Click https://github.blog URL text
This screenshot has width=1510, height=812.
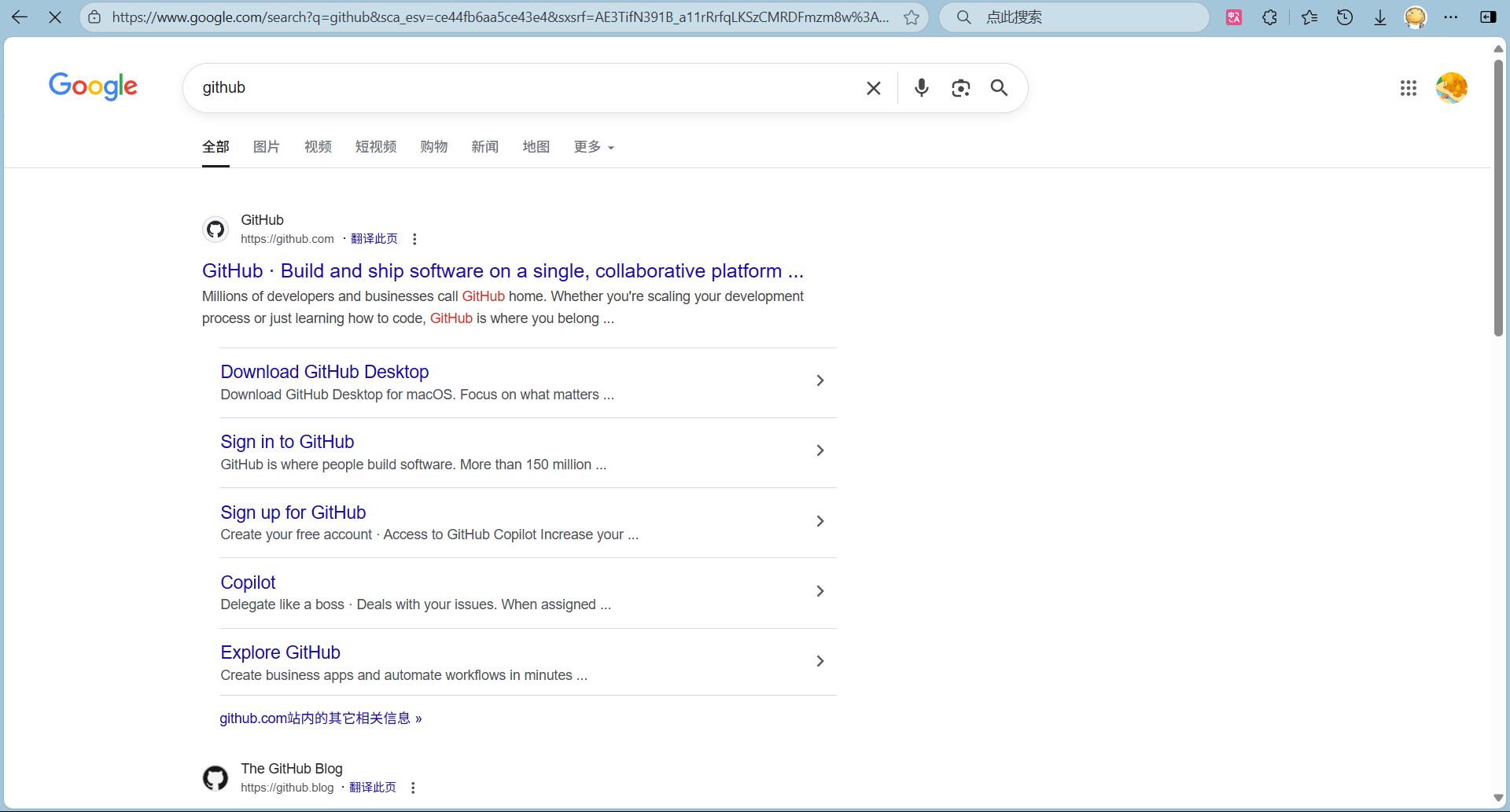click(287, 788)
